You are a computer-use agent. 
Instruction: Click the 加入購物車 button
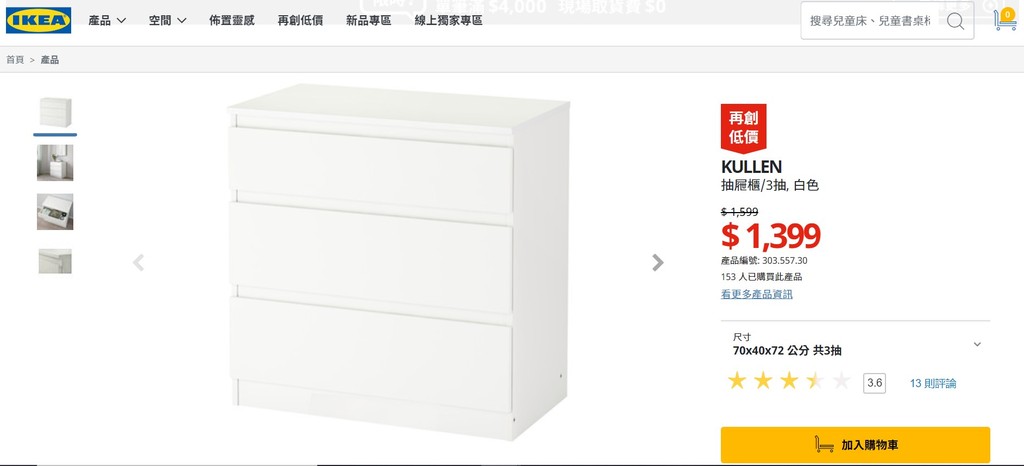tap(856, 445)
